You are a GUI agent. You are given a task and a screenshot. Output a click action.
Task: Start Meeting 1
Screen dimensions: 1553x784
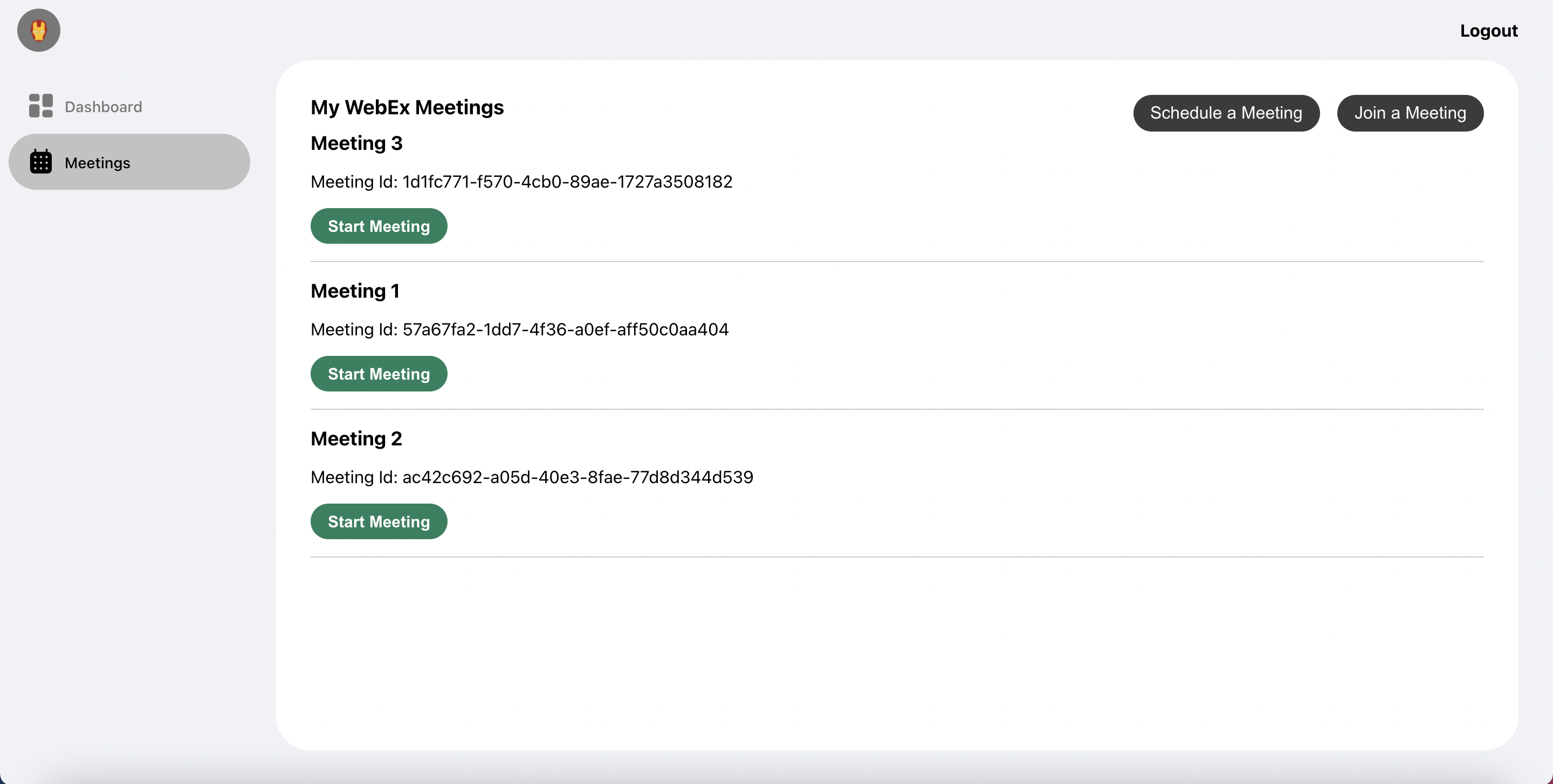(x=379, y=374)
